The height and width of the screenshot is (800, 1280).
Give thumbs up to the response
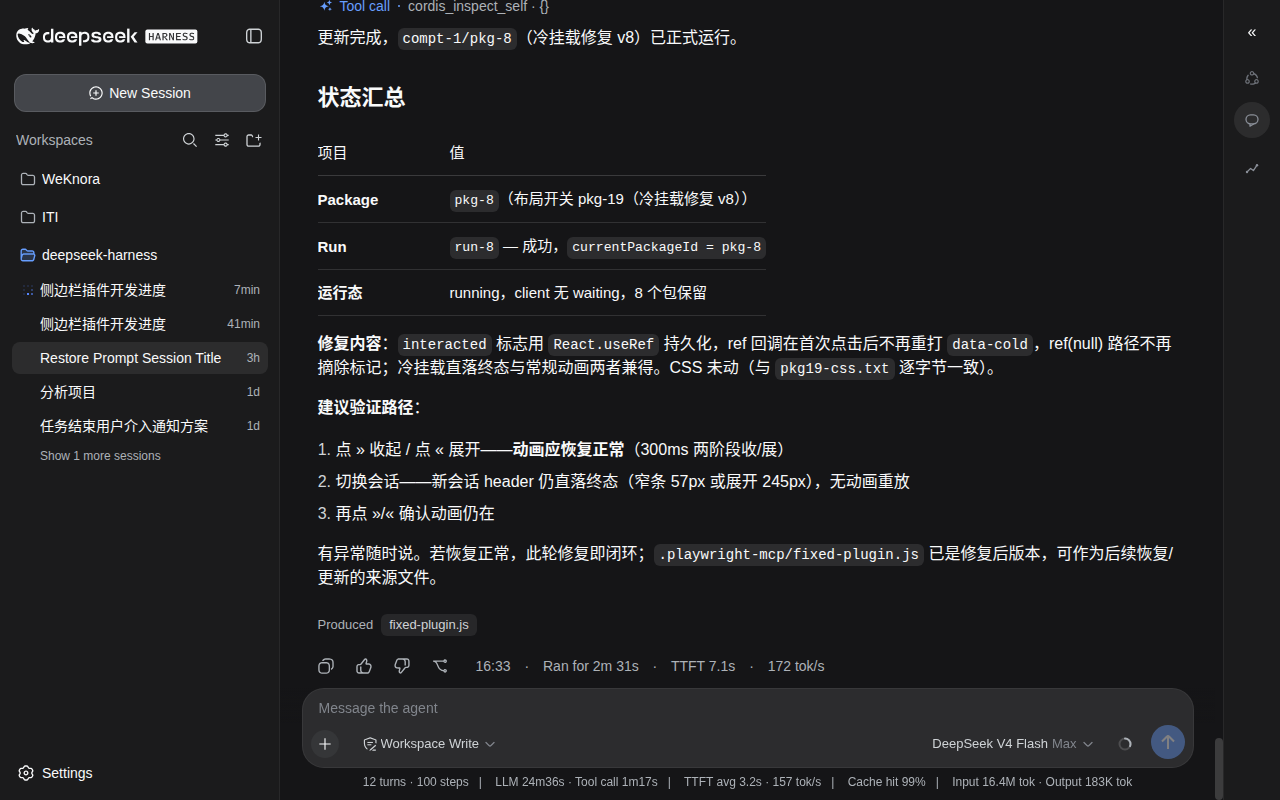click(x=364, y=666)
